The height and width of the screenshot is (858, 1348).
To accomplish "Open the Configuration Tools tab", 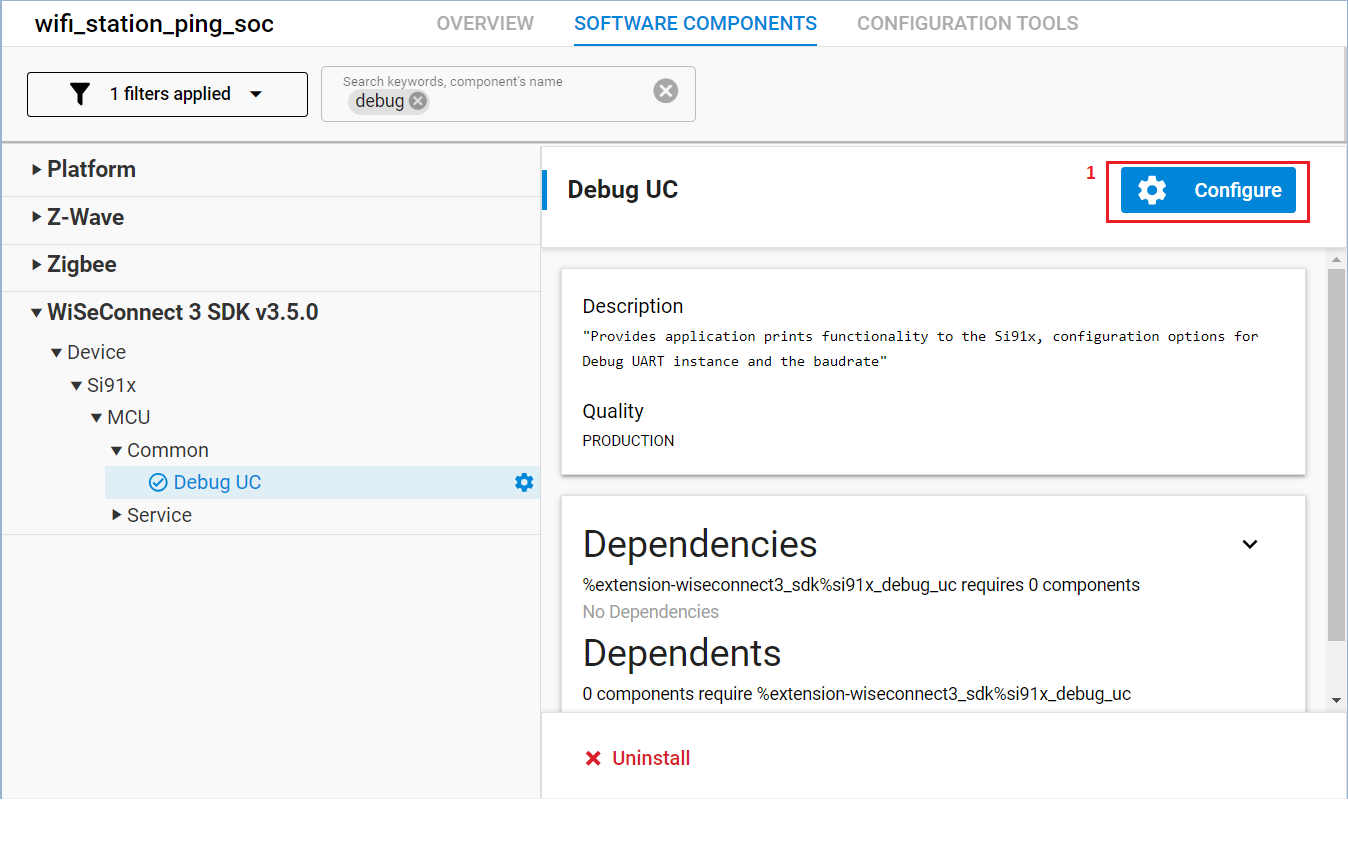I will pyautogui.click(x=967, y=23).
